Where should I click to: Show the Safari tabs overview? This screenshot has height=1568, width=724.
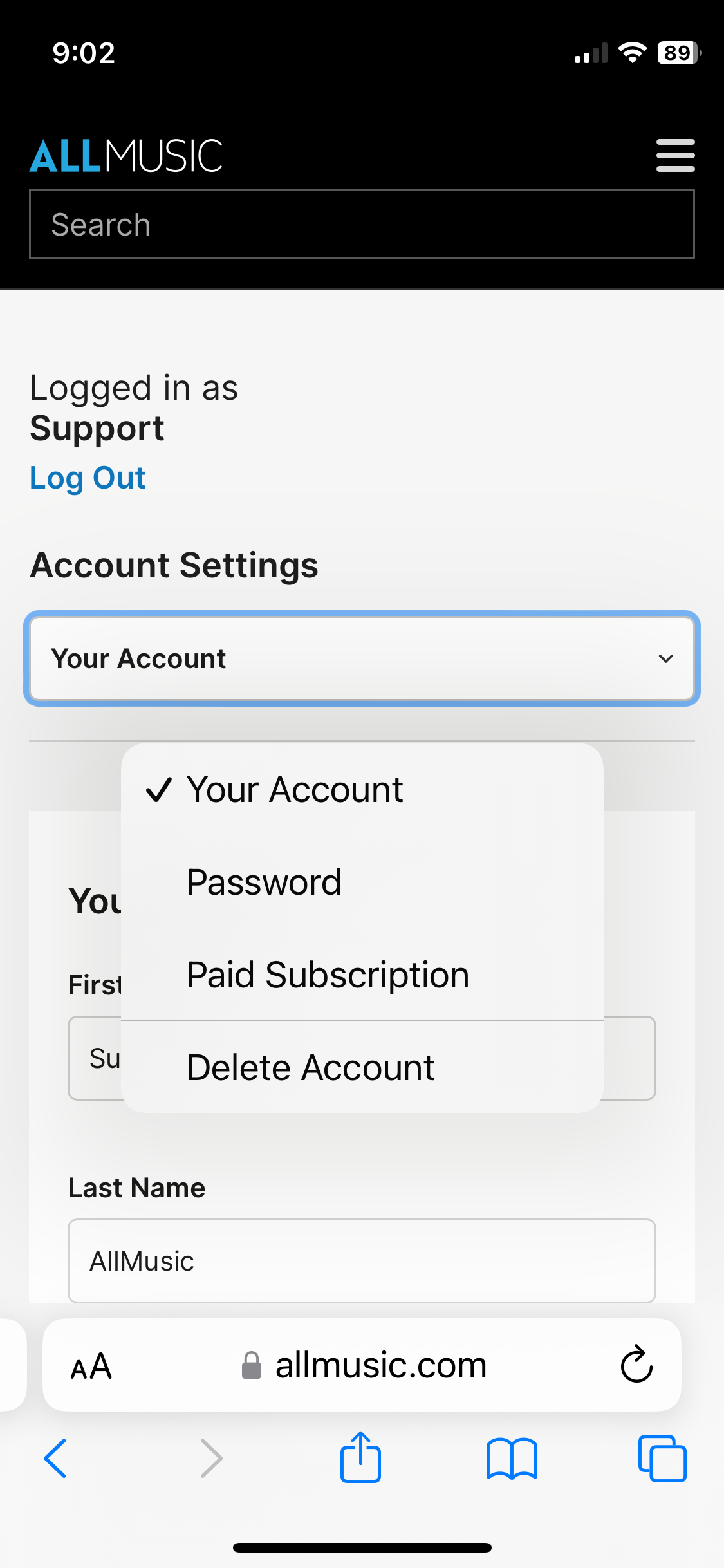662,1458
